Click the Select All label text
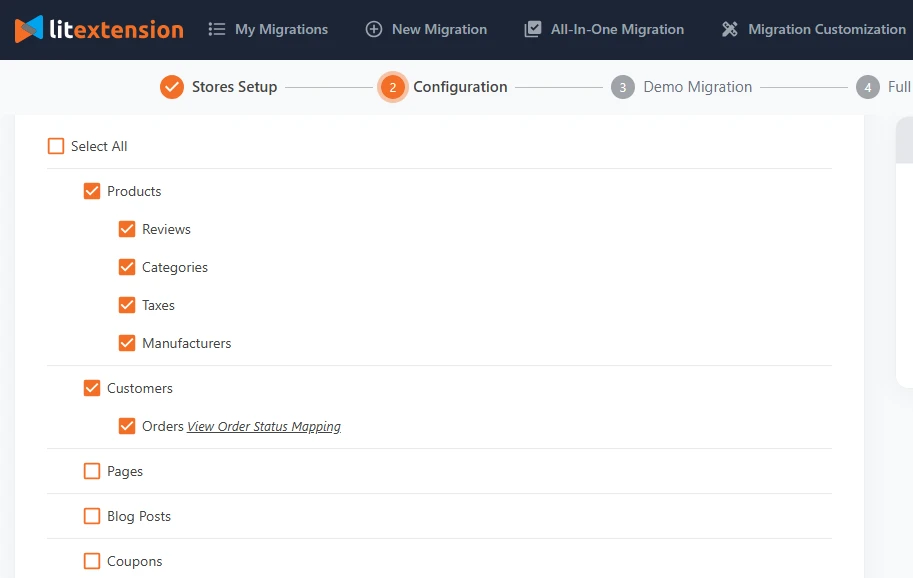The image size is (913, 578). click(x=99, y=146)
